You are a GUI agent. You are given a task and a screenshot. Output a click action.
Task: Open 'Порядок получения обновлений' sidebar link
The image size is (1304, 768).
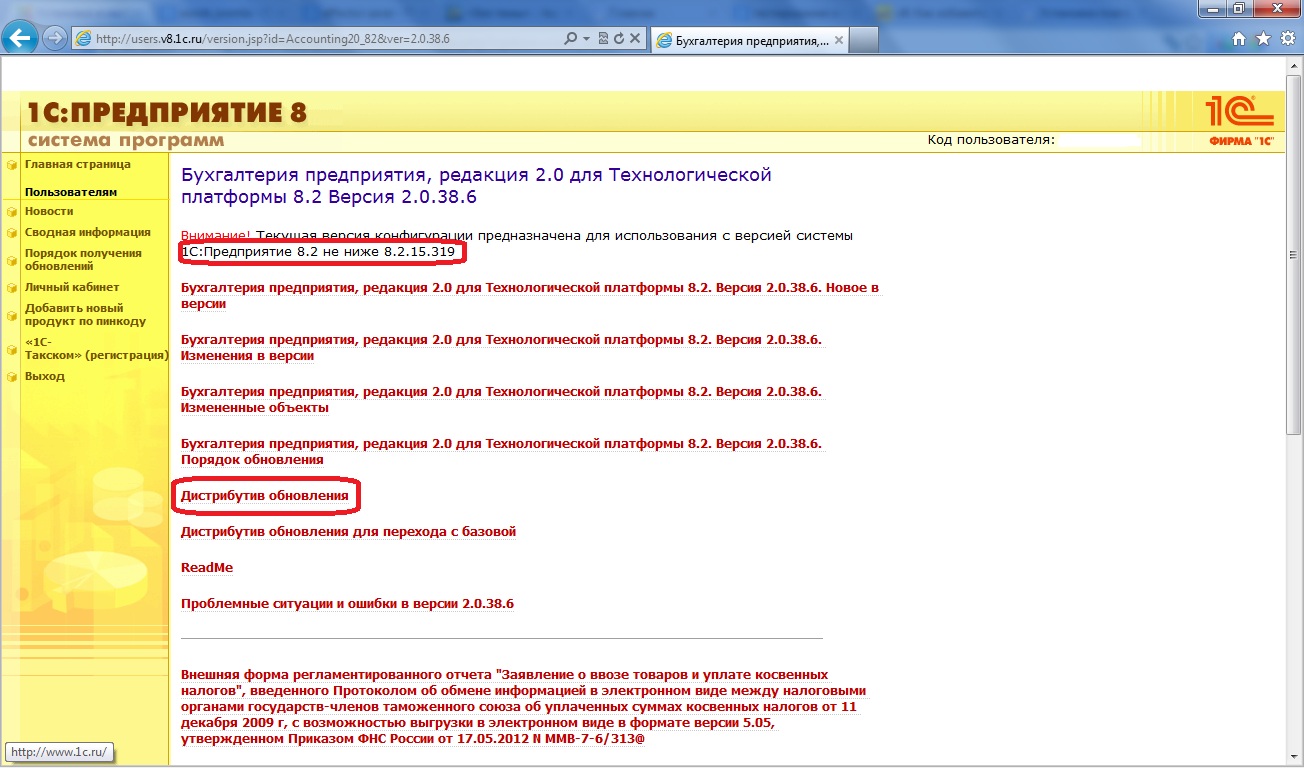[x=83, y=260]
